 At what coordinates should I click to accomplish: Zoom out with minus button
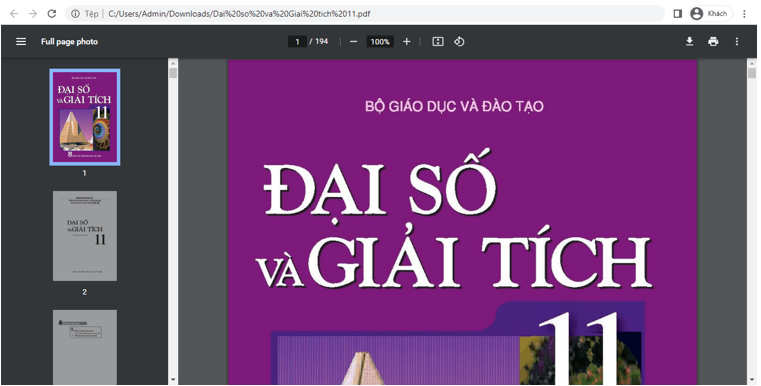[353, 42]
